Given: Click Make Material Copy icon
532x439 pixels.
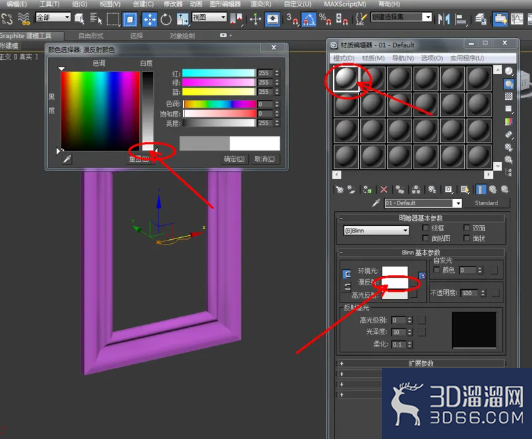Looking at the screenshot, I should click(400, 189).
